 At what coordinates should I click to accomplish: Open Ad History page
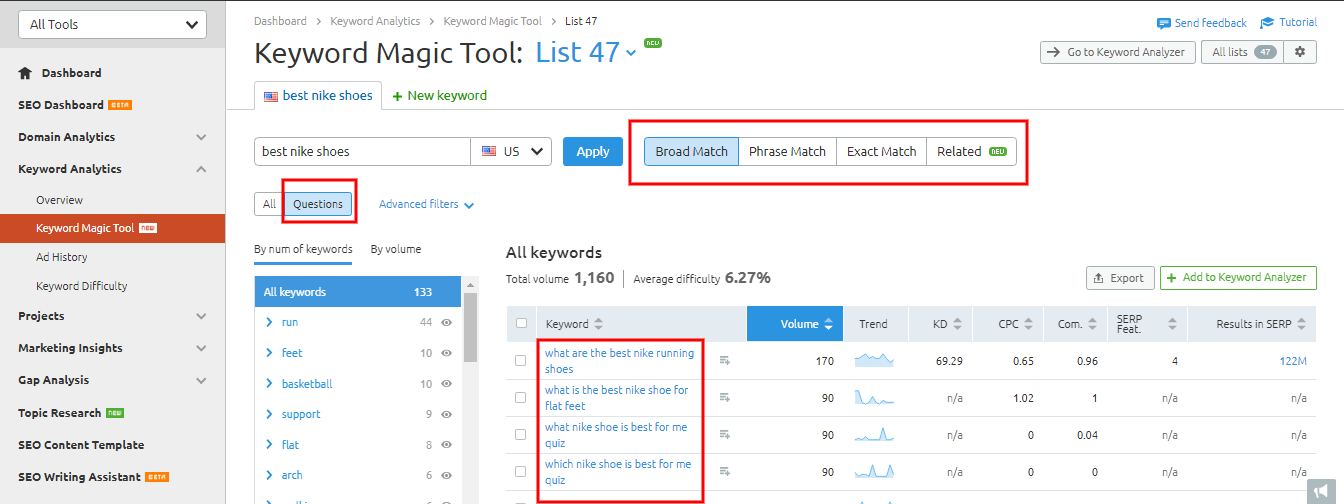[62, 257]
